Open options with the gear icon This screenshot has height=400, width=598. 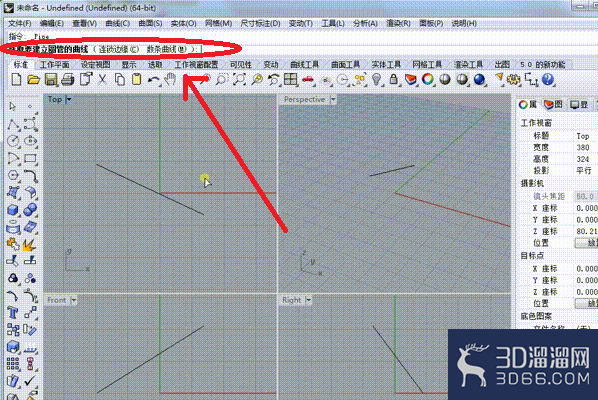[514, 79]
